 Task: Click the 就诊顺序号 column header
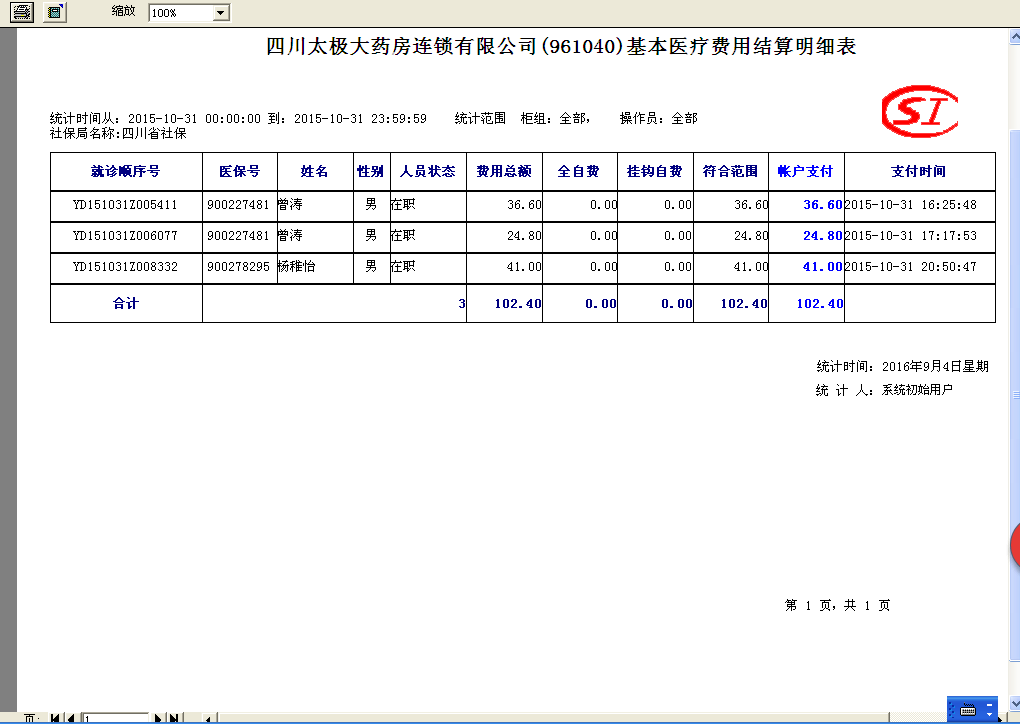126,171
